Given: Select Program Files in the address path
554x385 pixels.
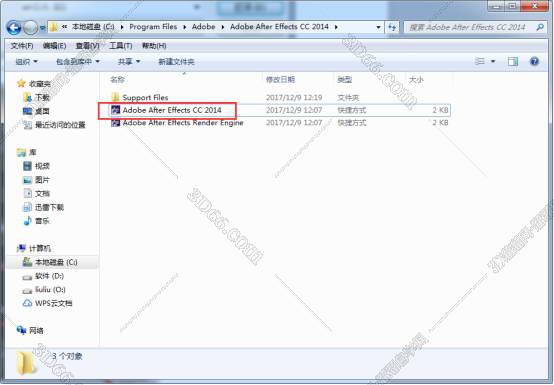Looking at the screenshot, I should click(x=153, y=27).
